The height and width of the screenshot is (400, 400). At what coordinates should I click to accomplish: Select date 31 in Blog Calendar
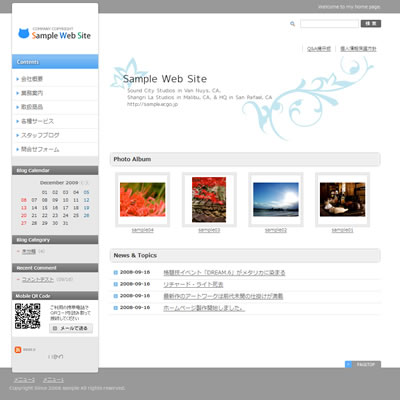click(66, 223)
